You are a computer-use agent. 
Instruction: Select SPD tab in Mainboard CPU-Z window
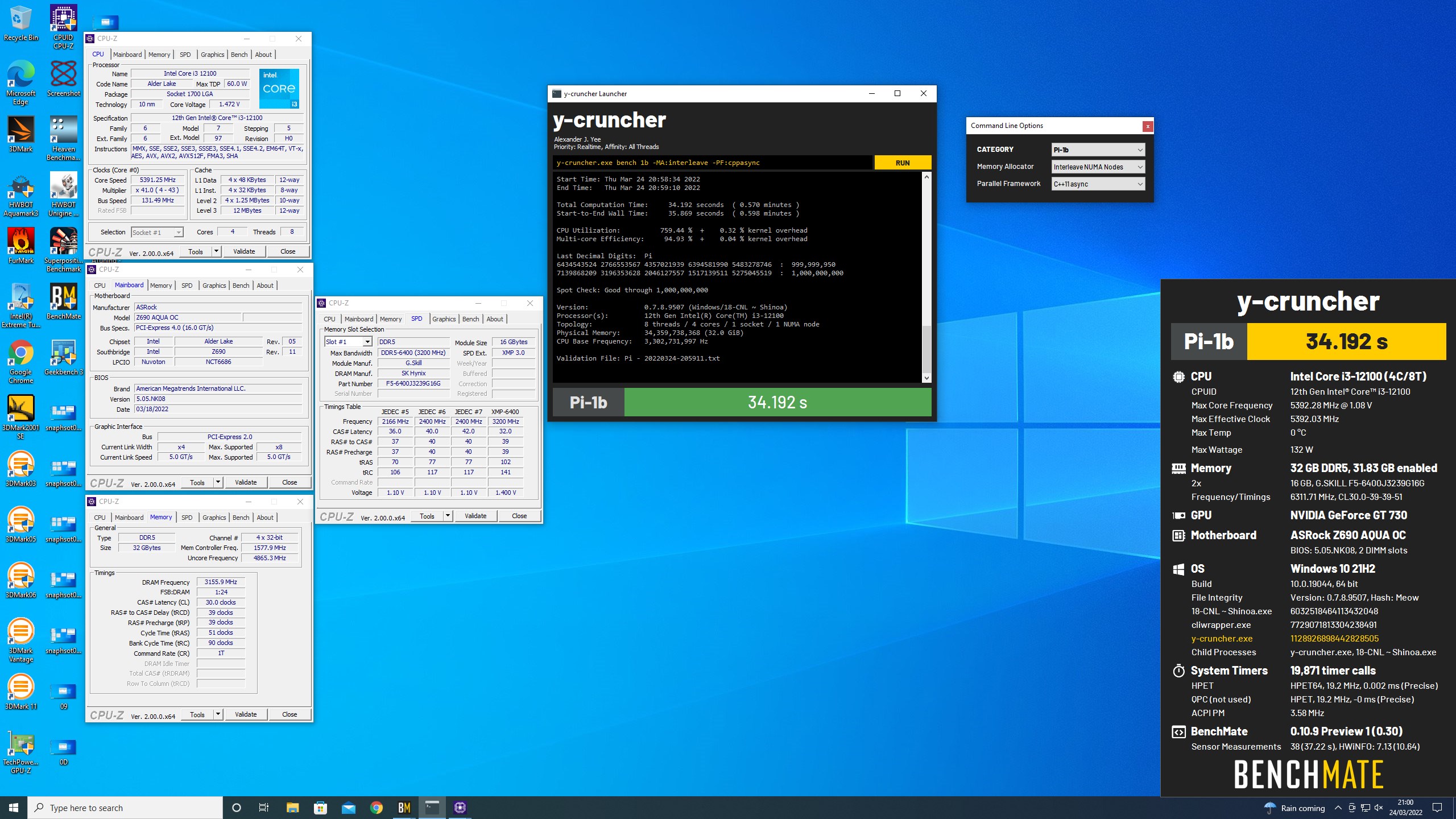coord(187,286)
